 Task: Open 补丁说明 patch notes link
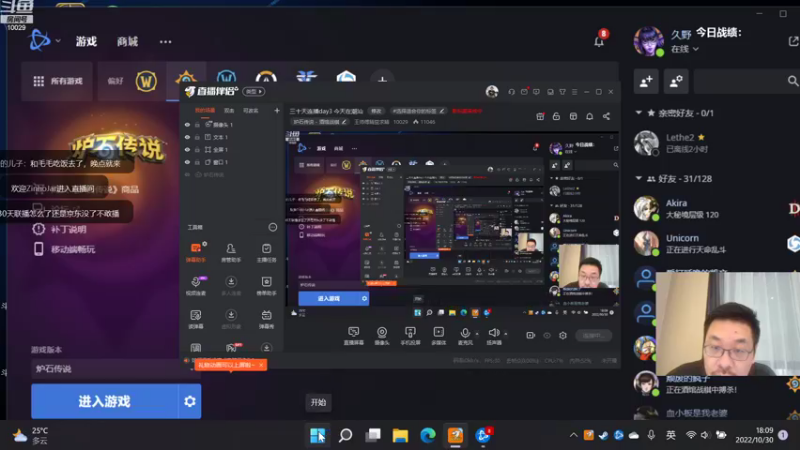click(x=60, y=230)
